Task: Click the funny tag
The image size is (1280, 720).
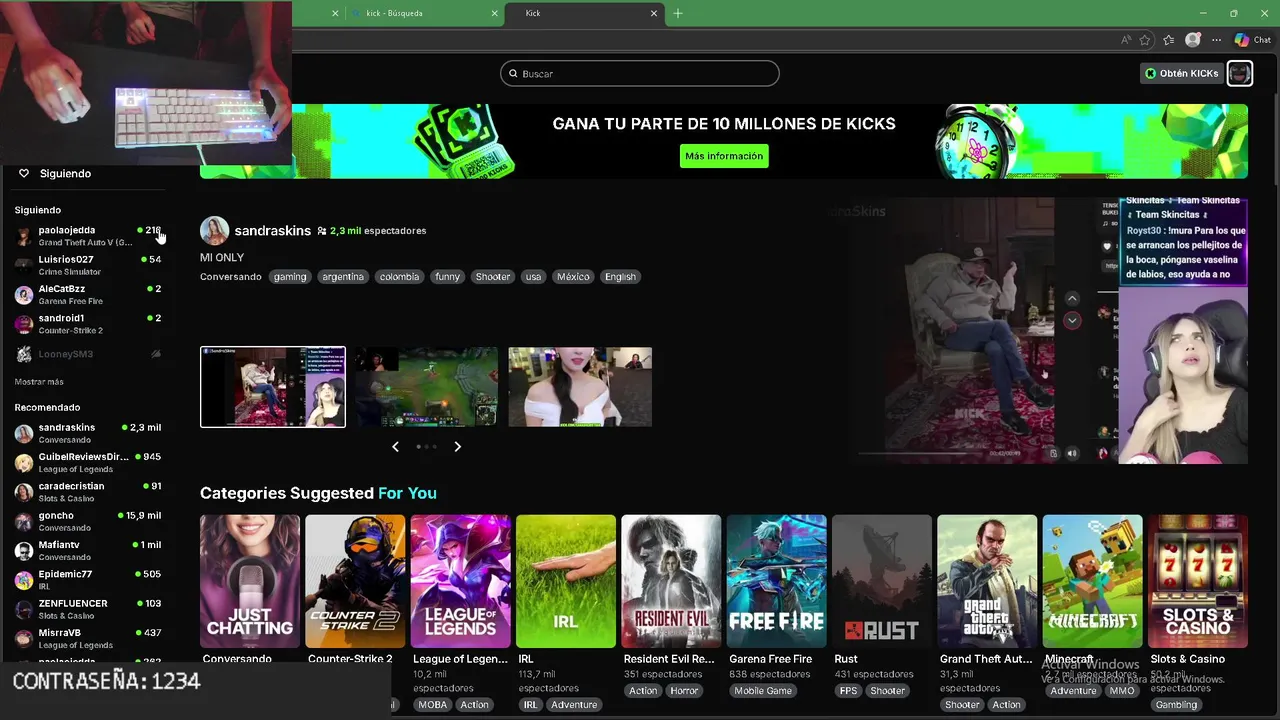Action: tap(447, 277)
